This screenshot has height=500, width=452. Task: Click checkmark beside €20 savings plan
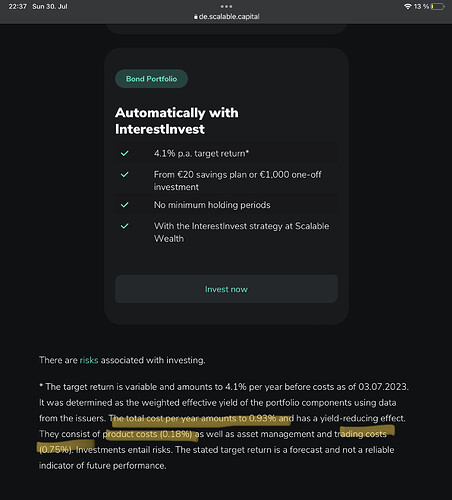coord(125,174)
